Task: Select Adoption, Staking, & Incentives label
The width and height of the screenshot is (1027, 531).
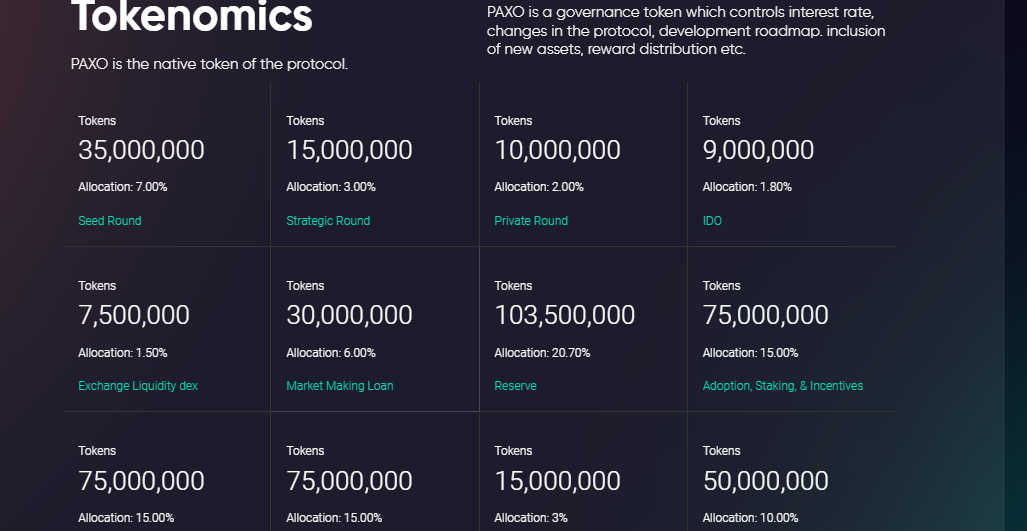Action: coord(783,386)
